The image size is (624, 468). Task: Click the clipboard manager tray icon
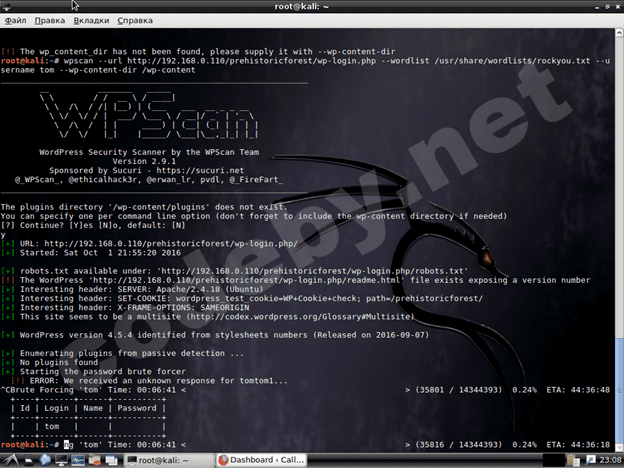click(x=573, y=460)
